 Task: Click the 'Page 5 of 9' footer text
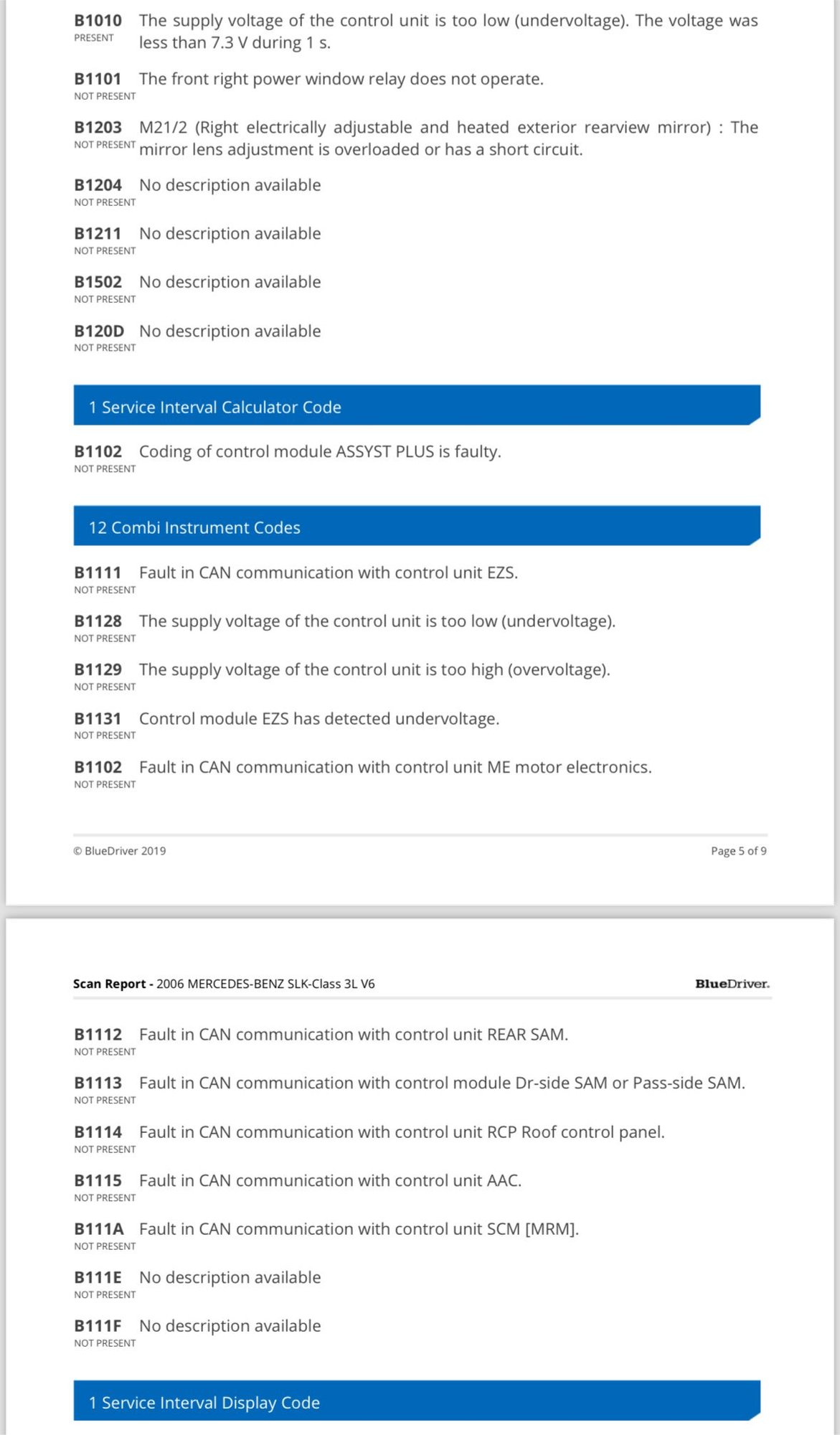click(739, 850)
